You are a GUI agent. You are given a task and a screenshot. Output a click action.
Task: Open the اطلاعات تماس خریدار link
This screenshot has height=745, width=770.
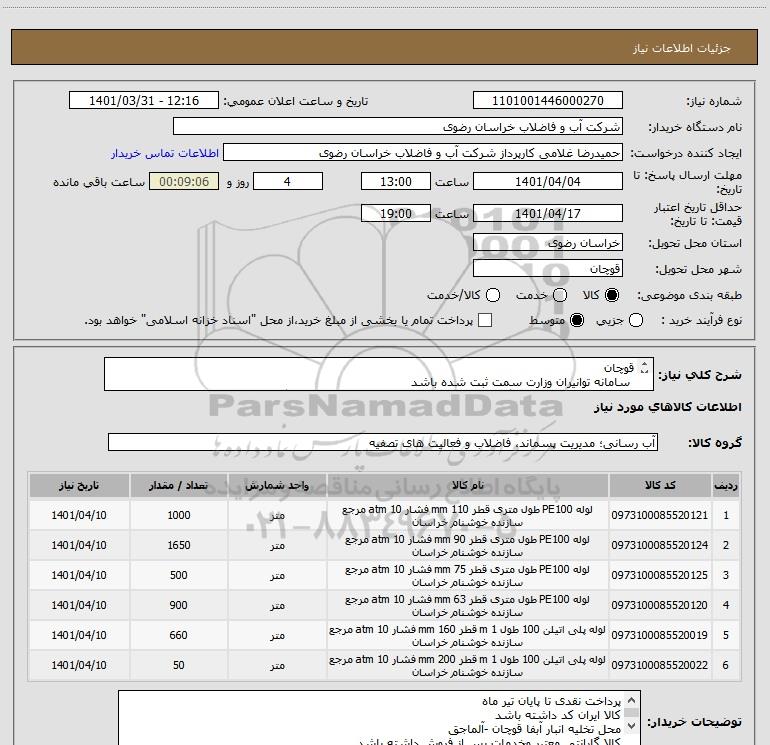point(165,153)
